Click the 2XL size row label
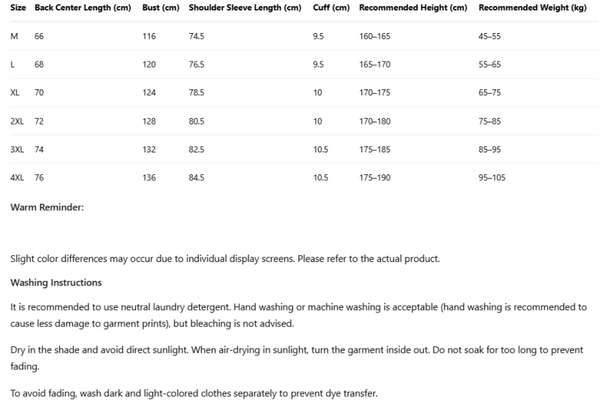Viewport: 600px width, 407px height. [x=17, y=121]
